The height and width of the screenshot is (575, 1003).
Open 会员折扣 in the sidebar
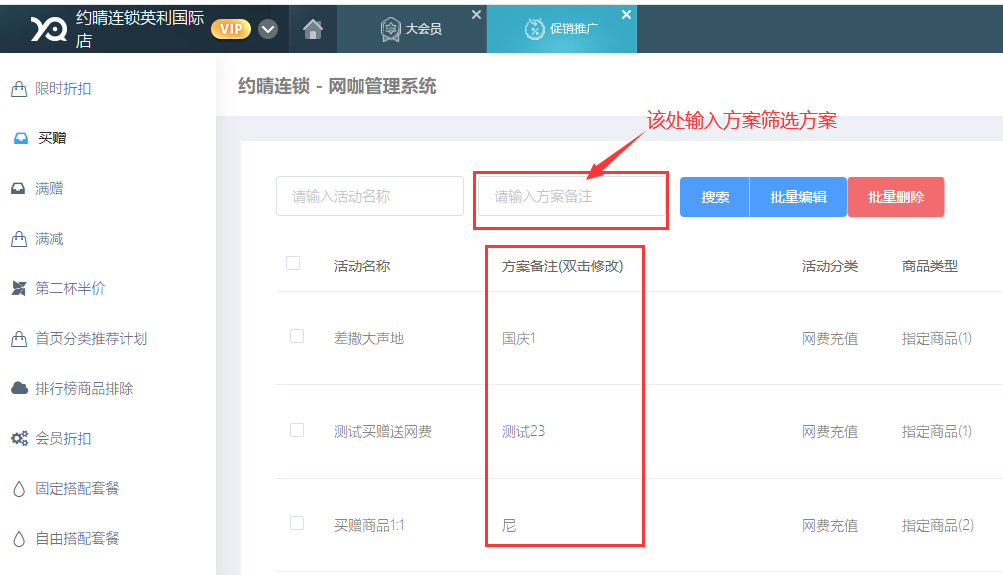tap(63, 438)
